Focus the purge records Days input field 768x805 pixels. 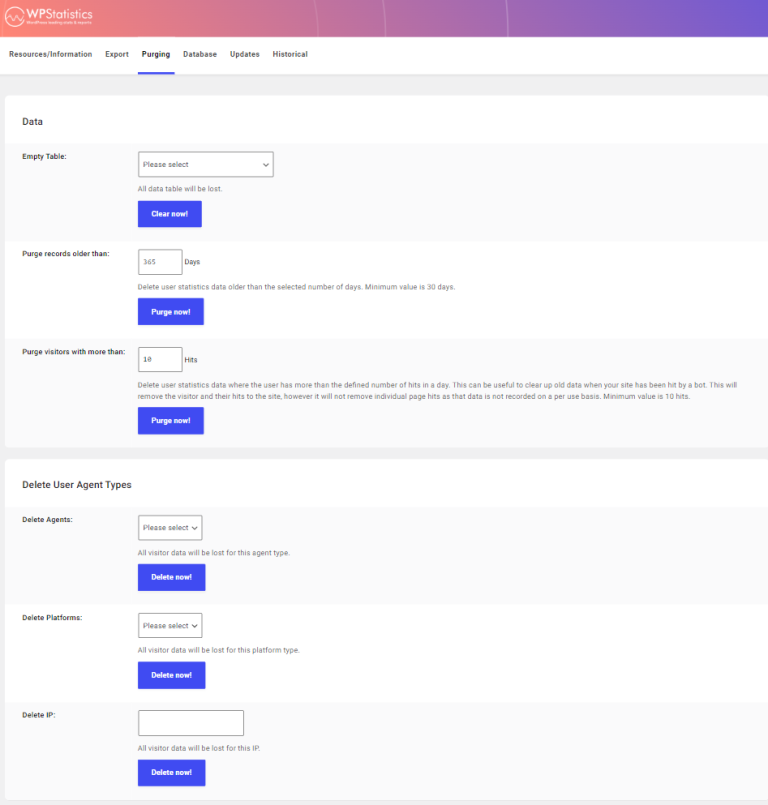click(x=160, y=262)
